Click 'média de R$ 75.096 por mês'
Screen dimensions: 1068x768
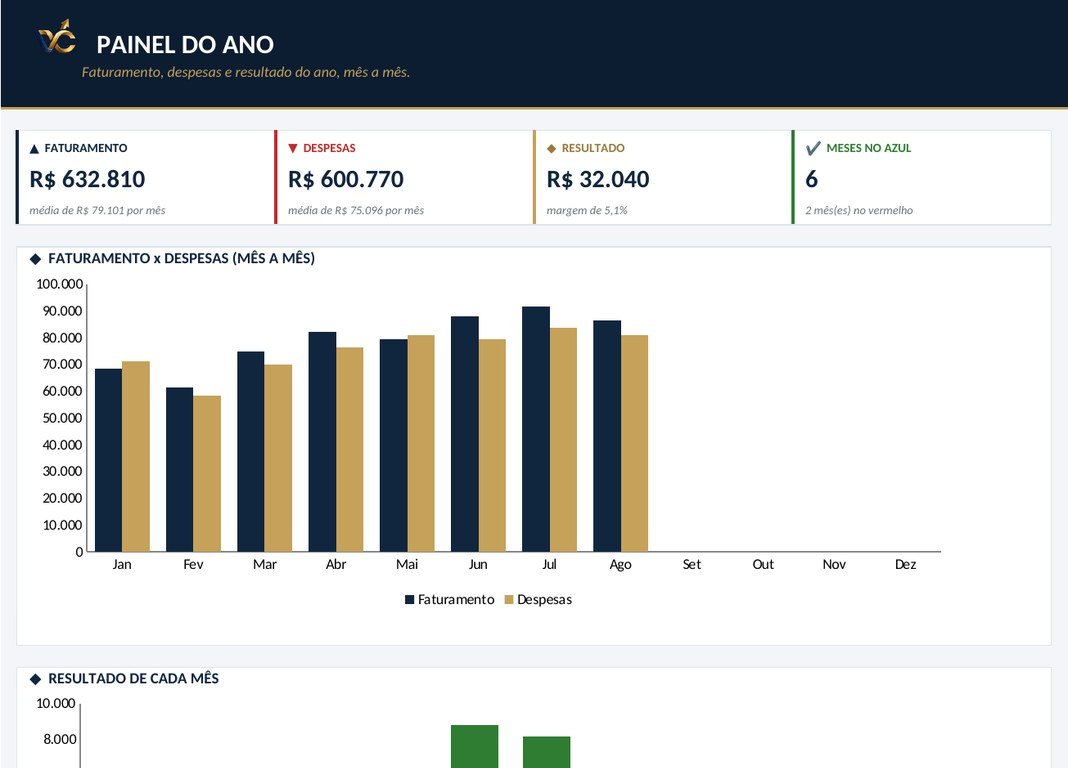click(x=356, y=210)
